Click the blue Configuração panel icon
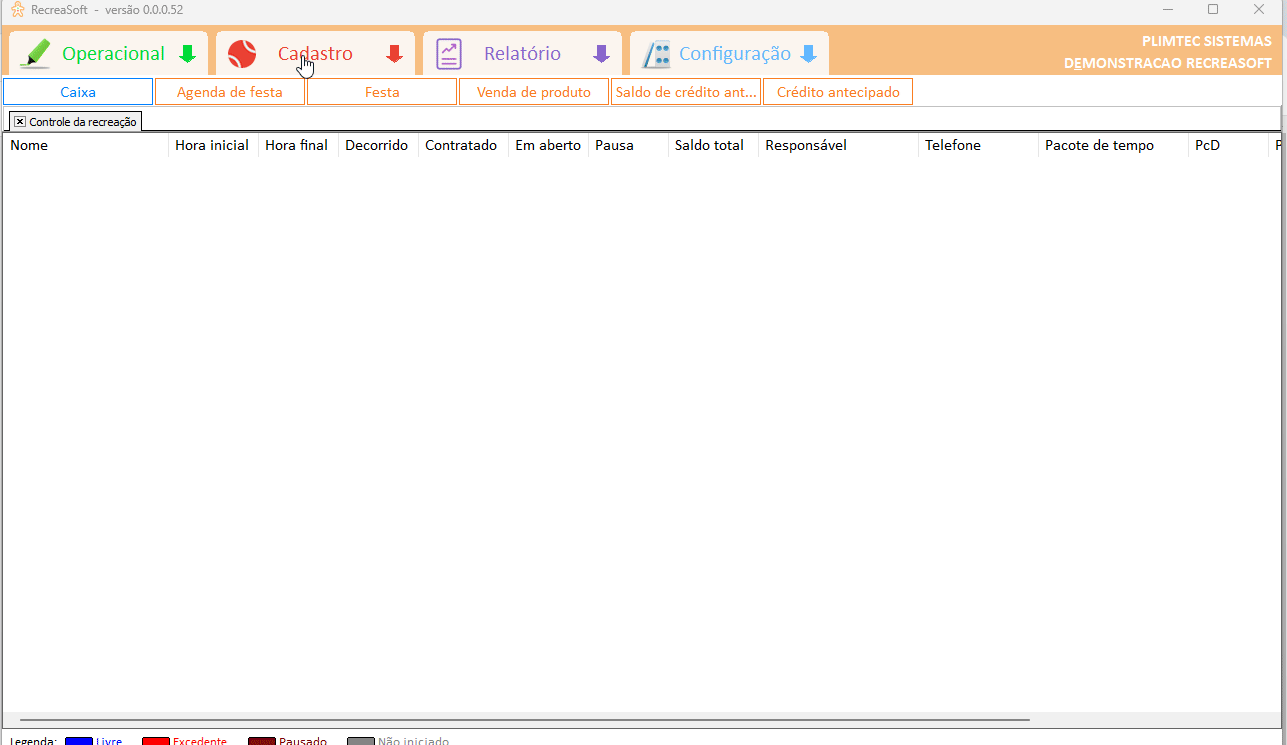 click(x=656, y=54)
